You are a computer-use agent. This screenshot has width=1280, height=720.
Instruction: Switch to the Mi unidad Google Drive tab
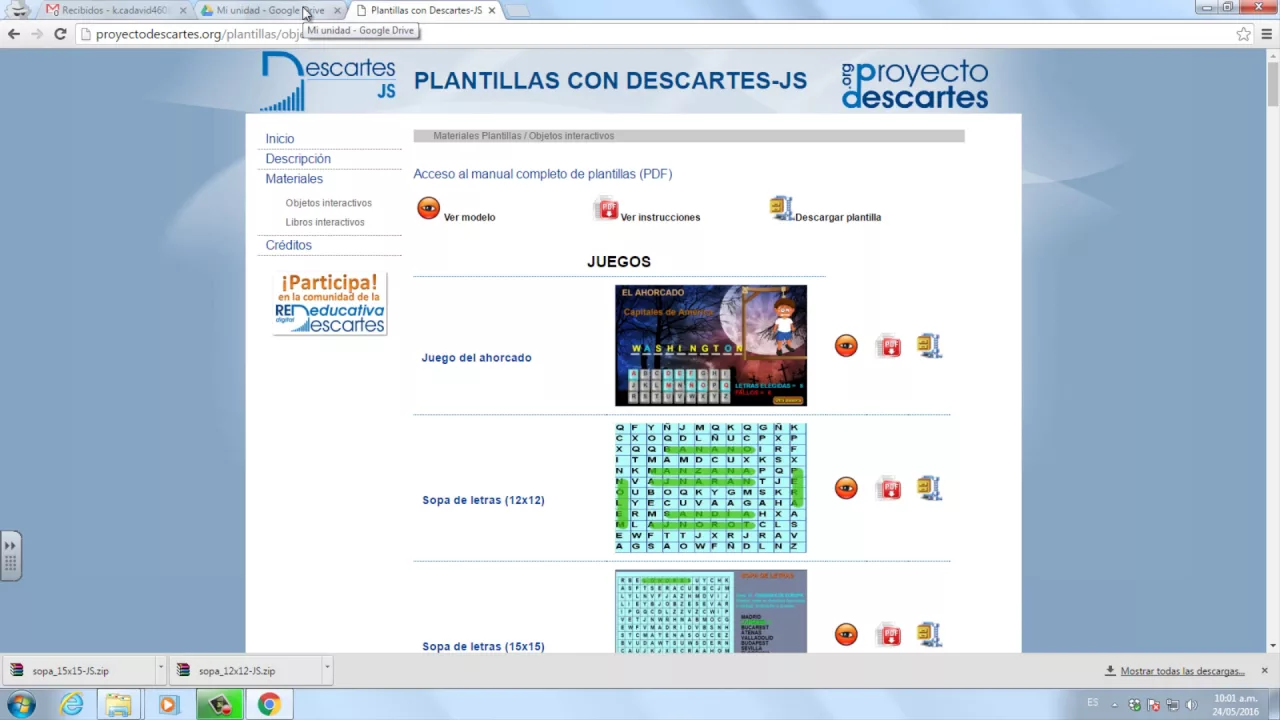point(268,10)
